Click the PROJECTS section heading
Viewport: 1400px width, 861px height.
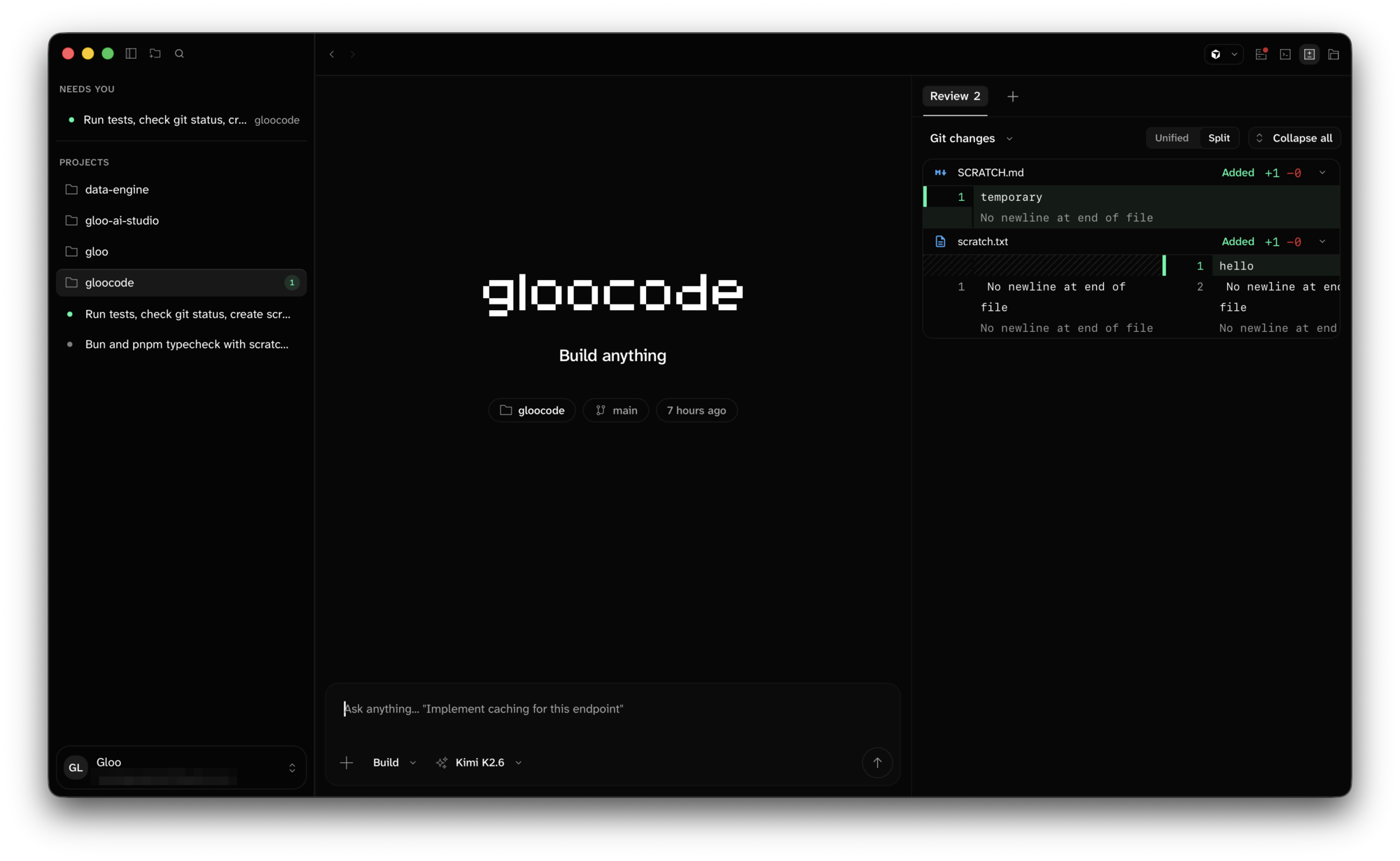84,162
